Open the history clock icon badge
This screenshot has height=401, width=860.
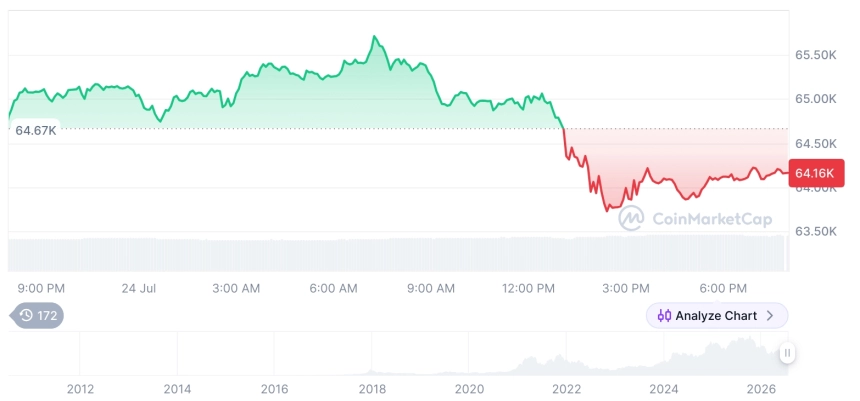(x=26, y=315)
